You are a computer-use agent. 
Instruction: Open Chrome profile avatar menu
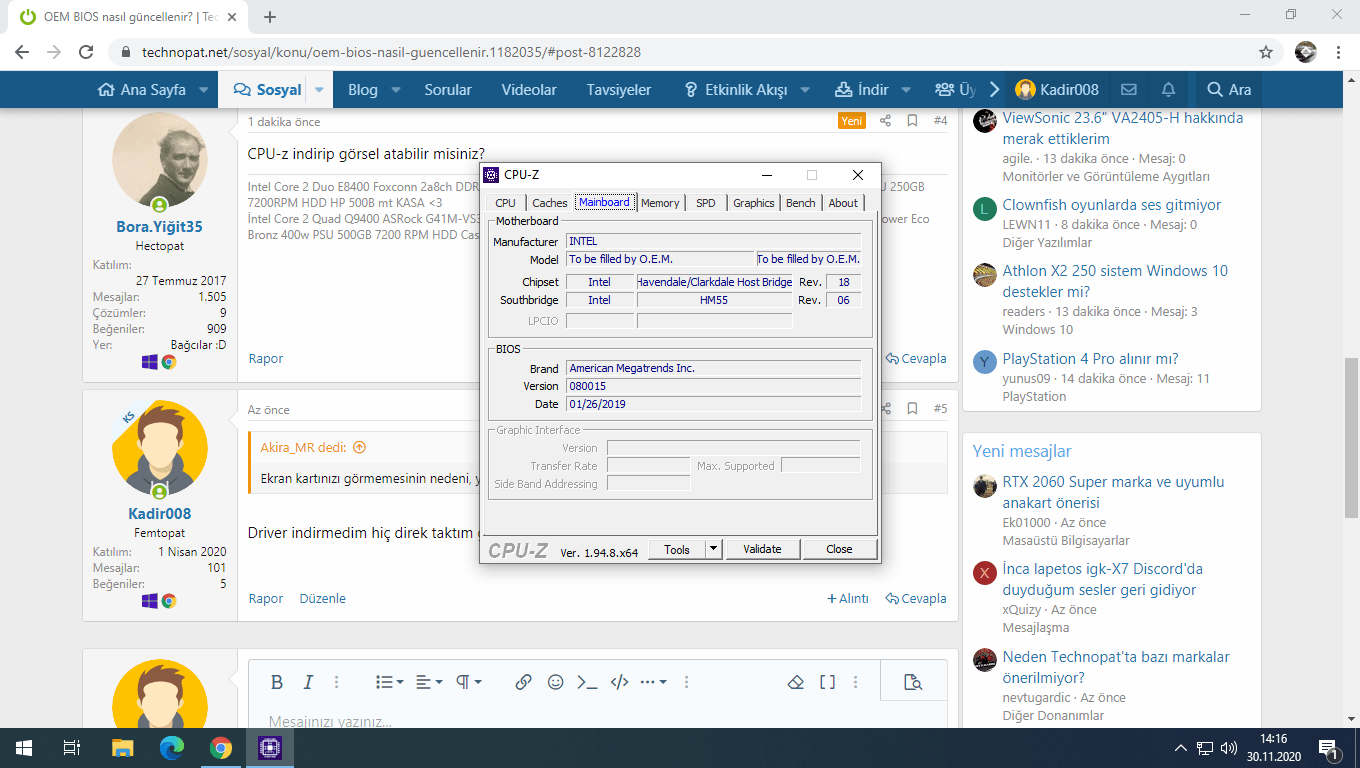point(1305,52)
